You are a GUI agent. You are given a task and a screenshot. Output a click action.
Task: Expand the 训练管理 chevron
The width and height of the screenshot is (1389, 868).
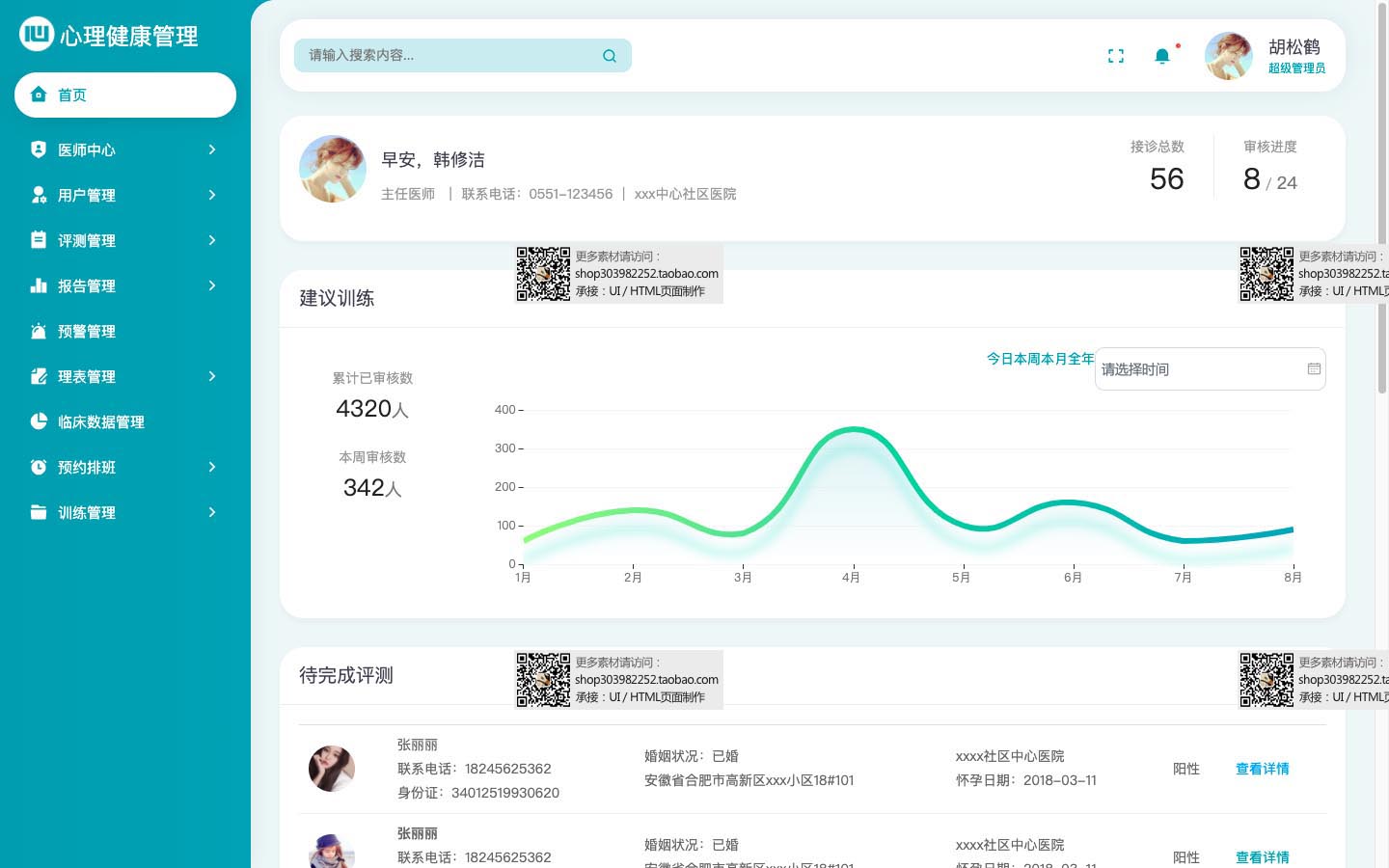click(212, 512)
